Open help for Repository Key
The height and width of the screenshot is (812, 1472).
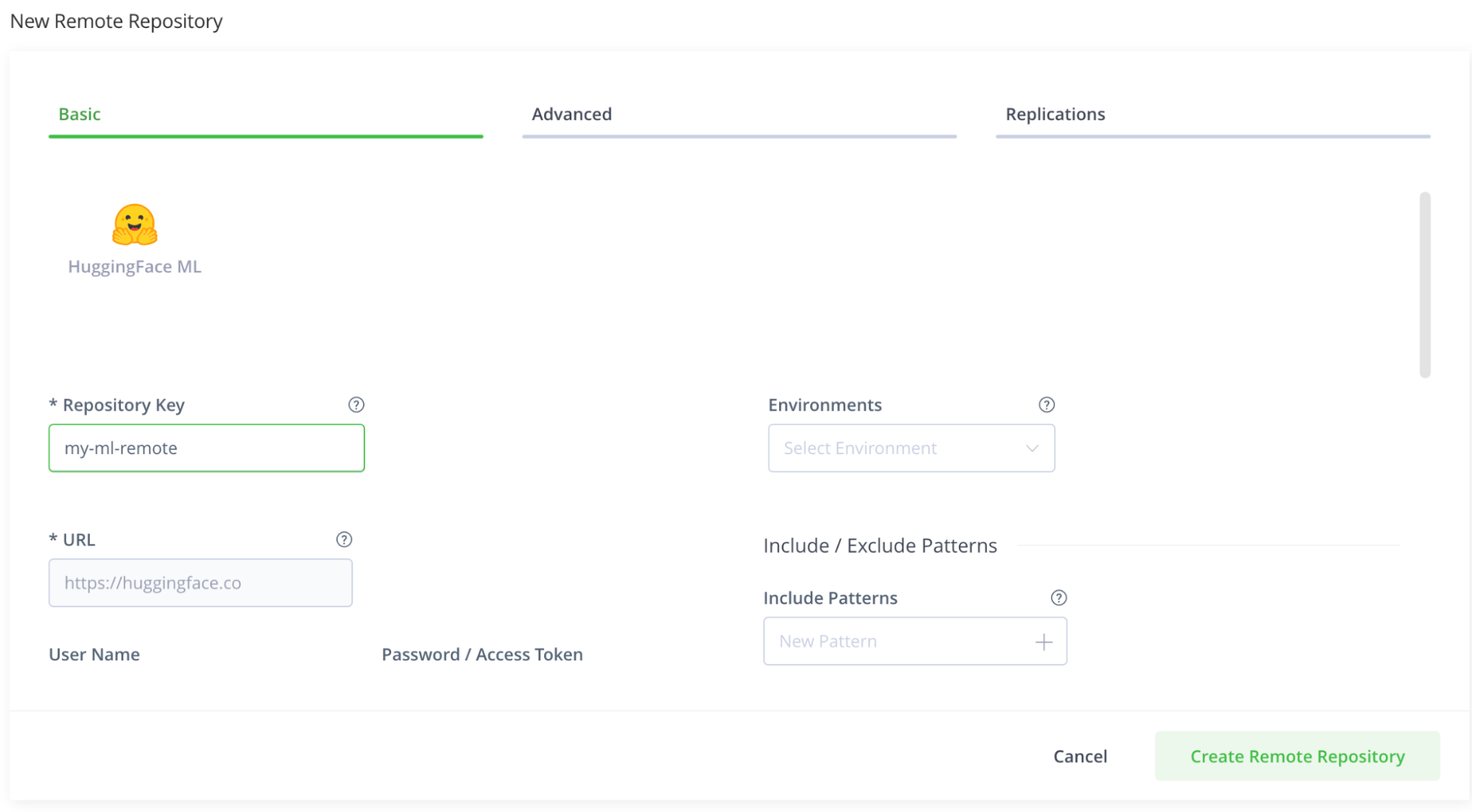click(x=356, y=404)
